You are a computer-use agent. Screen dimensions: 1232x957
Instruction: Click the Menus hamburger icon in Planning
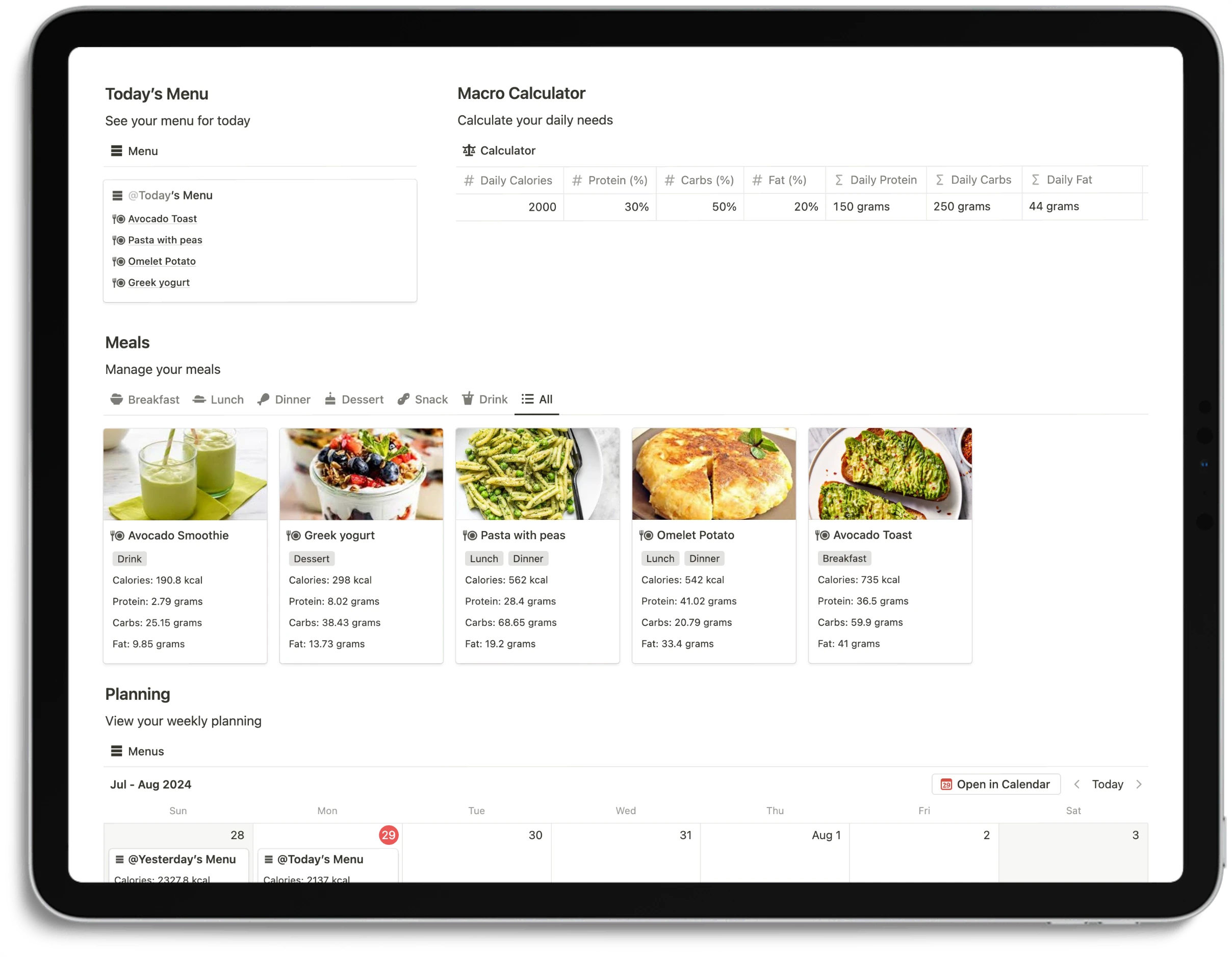click(x=116, y=751)
